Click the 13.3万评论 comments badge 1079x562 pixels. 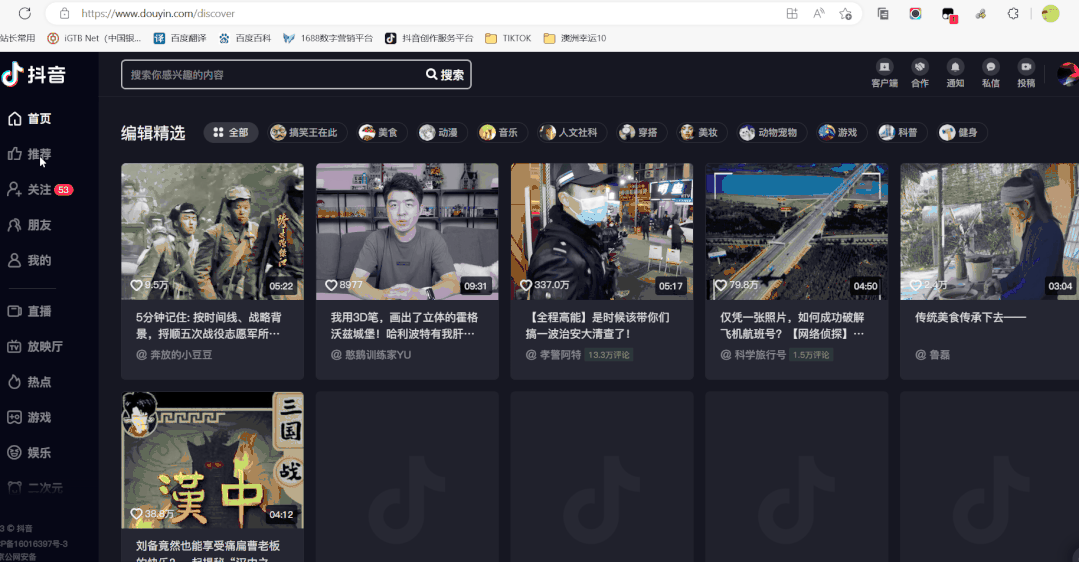pyautogui.click(x=609, y=355)
